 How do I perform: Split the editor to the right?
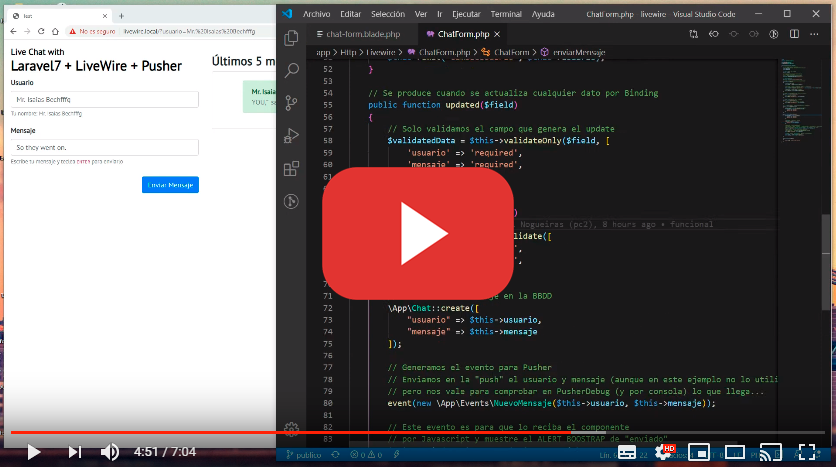pyautogui.click(x=794, y=34)
